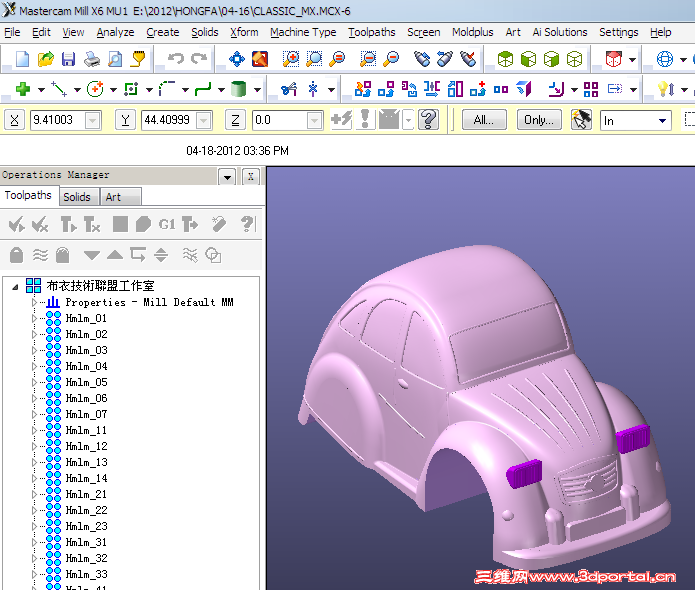Click the All... selection button
Screen dimensions: 695x590
(484, 120)
